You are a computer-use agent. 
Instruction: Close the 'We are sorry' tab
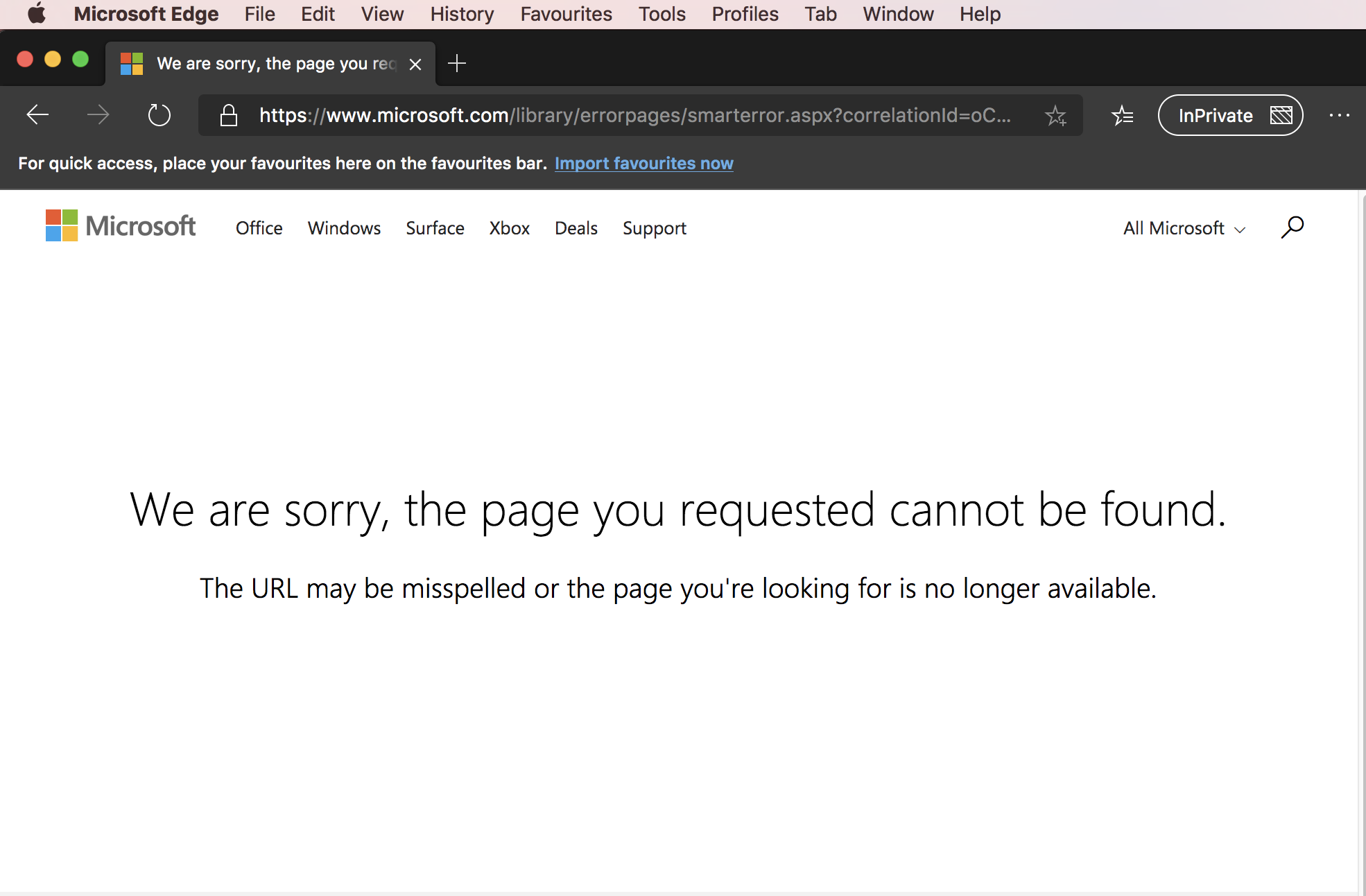pos(415,64)
